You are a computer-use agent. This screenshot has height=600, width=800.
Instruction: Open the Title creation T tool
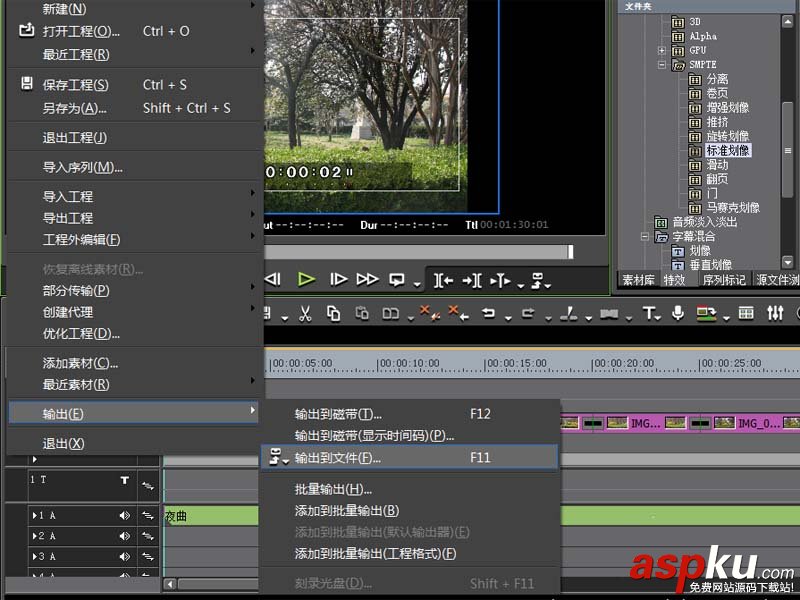coord(648,313)
